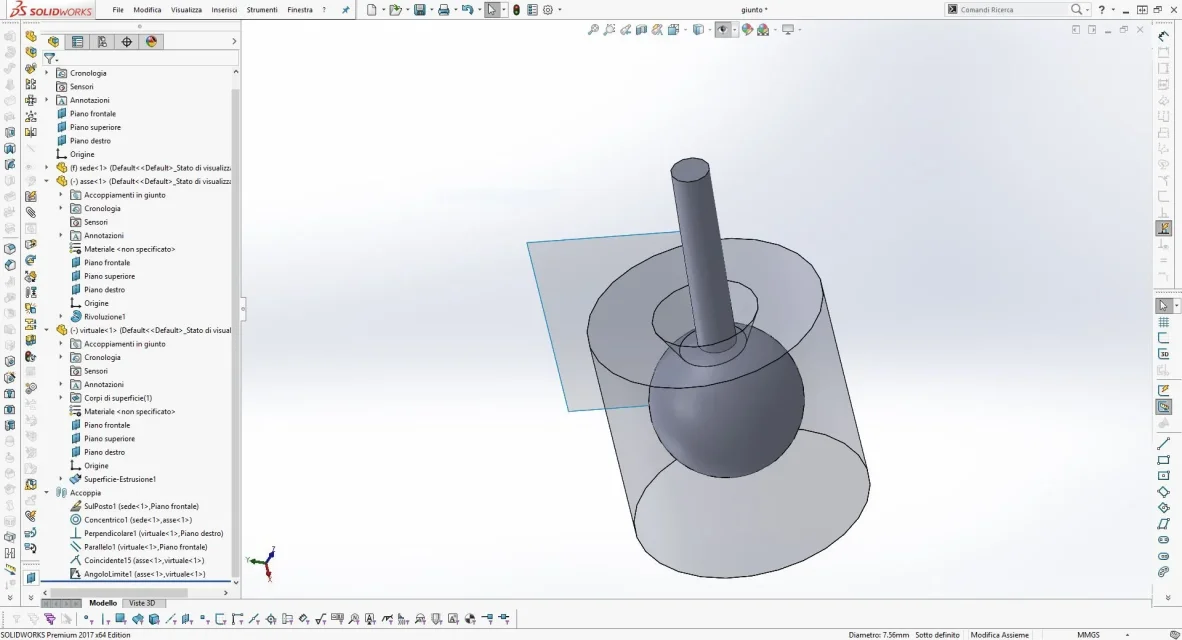Open the PropertyManager tab icon

(78, 41)
